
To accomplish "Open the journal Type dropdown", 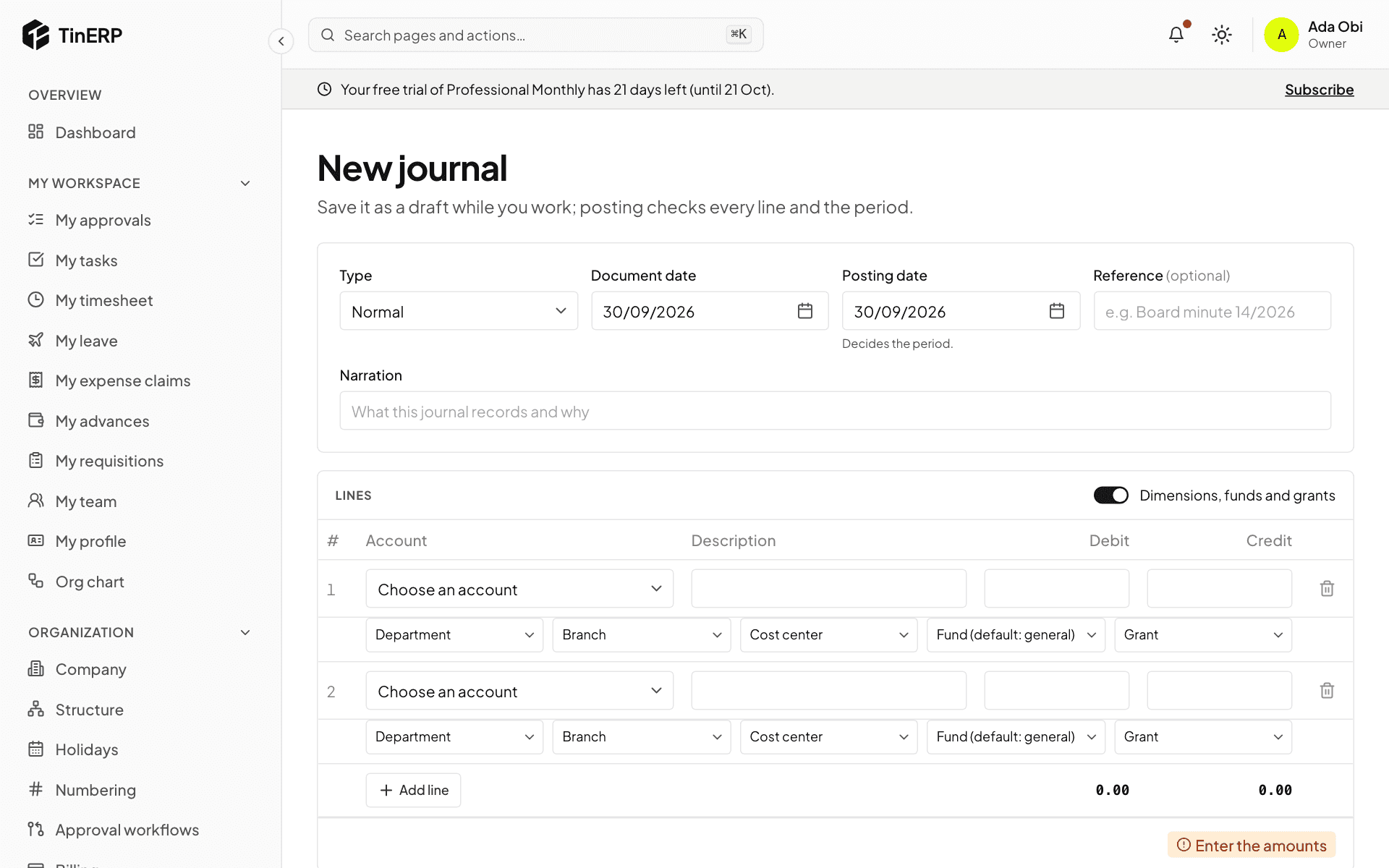I will [x=459, y=311].
